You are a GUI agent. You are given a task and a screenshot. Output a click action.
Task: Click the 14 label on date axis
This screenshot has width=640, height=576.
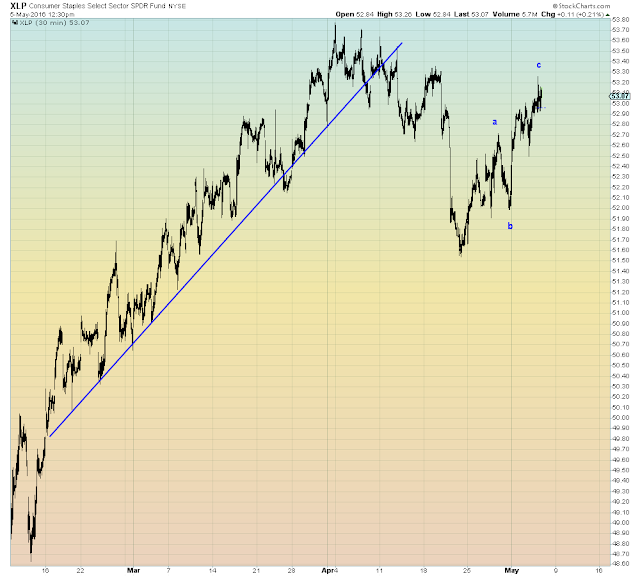212,570
